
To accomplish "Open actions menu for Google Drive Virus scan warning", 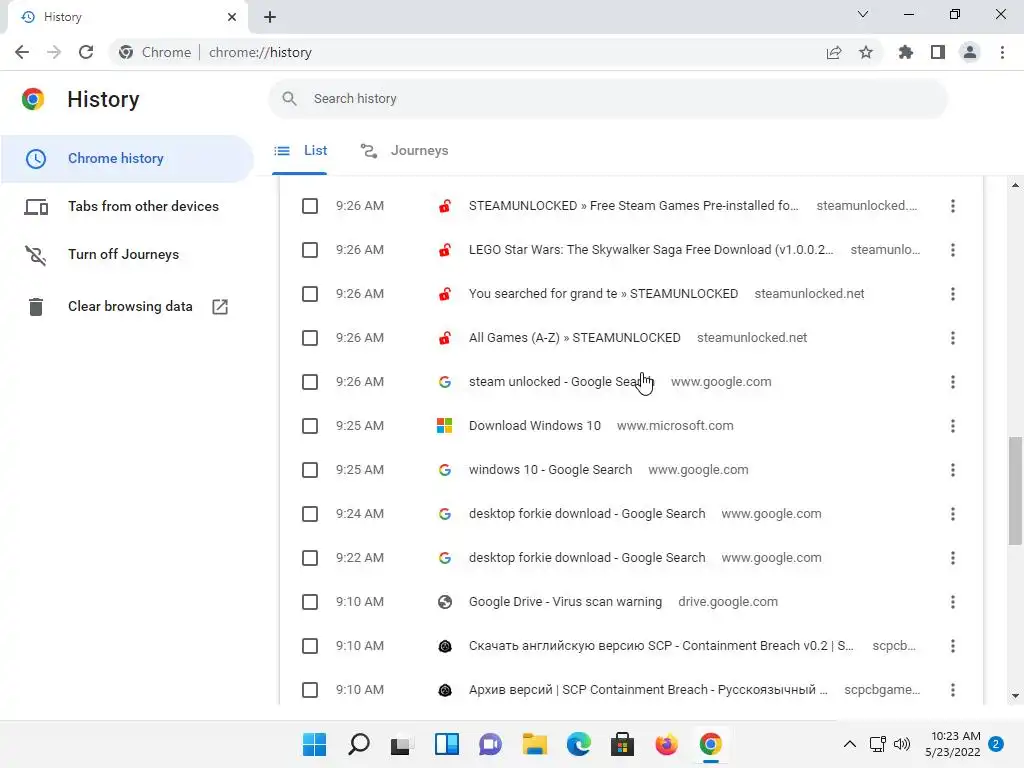I will click(x=953, y=602).
